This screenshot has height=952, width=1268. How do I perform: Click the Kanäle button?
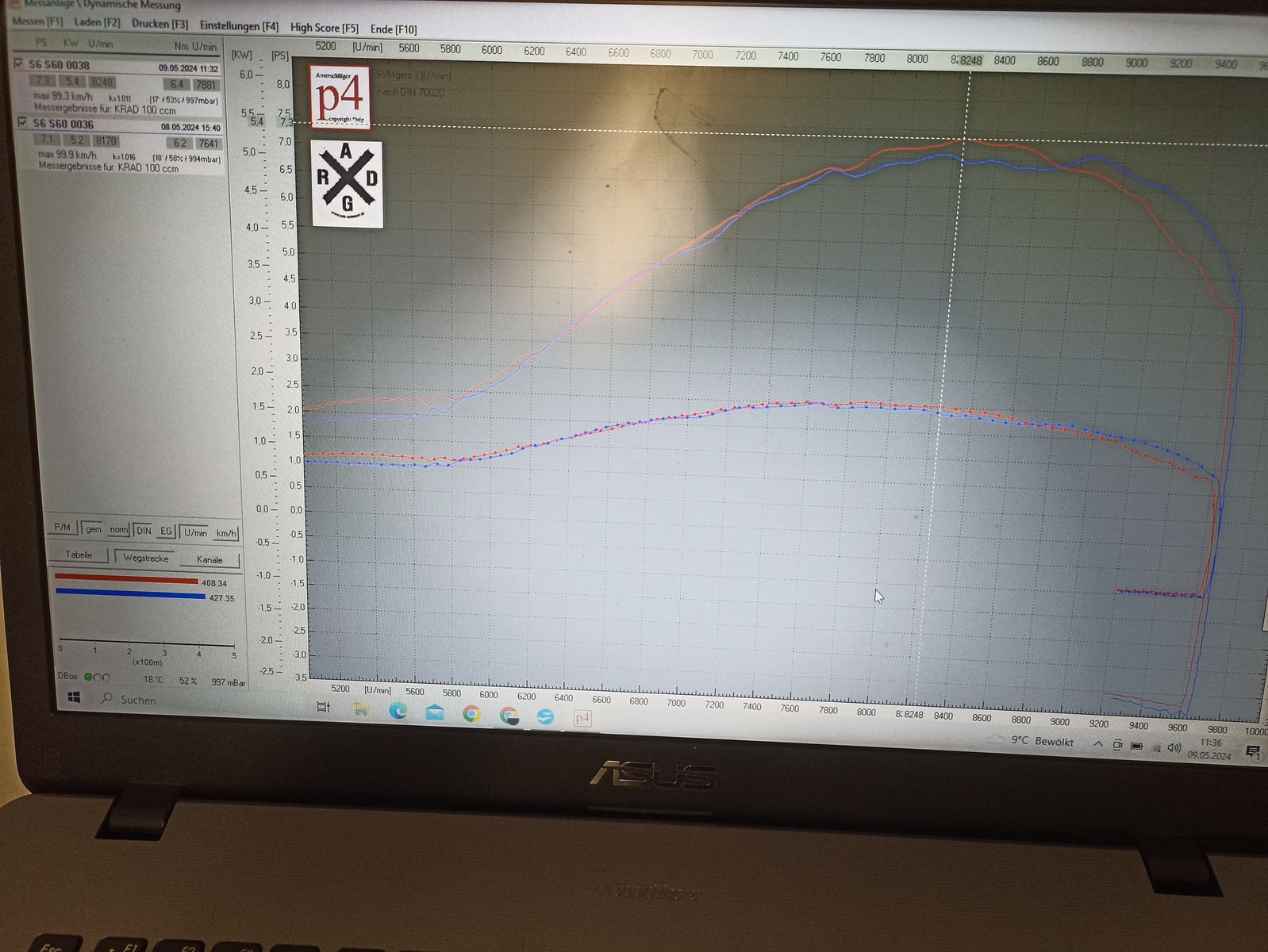(x=209, y=559)
